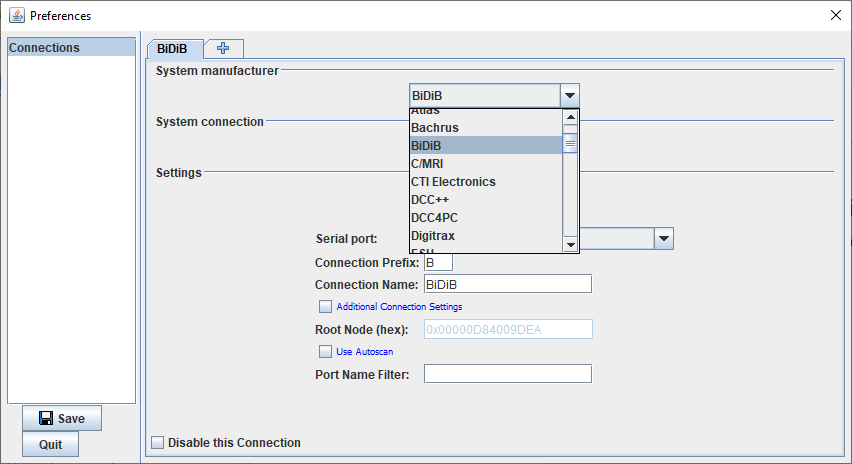
Task: Click the scroll up arrow in dropdown list
Action: (570, 117)
